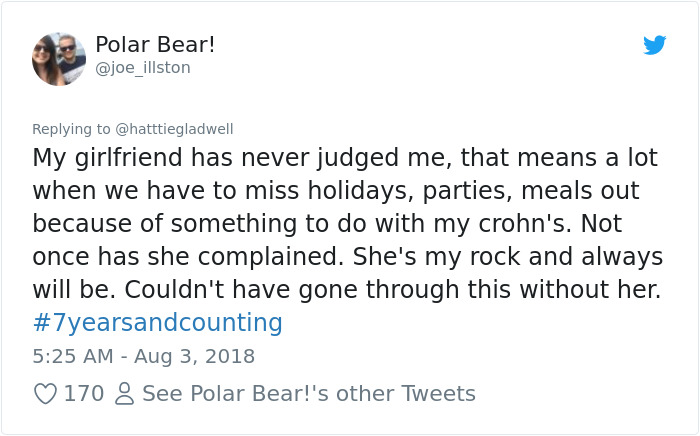
Task: Like the tweet with the heart icon
Action: (45, 394)
